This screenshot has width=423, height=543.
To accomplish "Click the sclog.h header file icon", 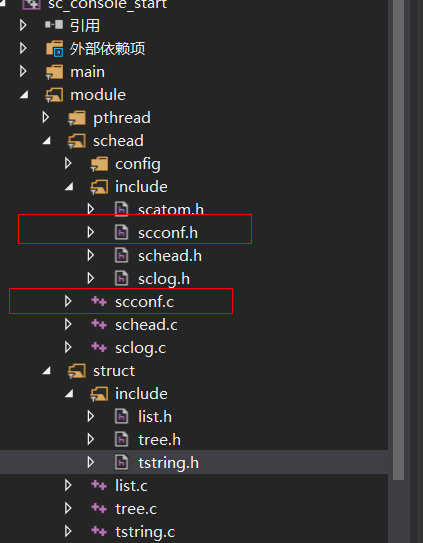I will coord(121,278).
